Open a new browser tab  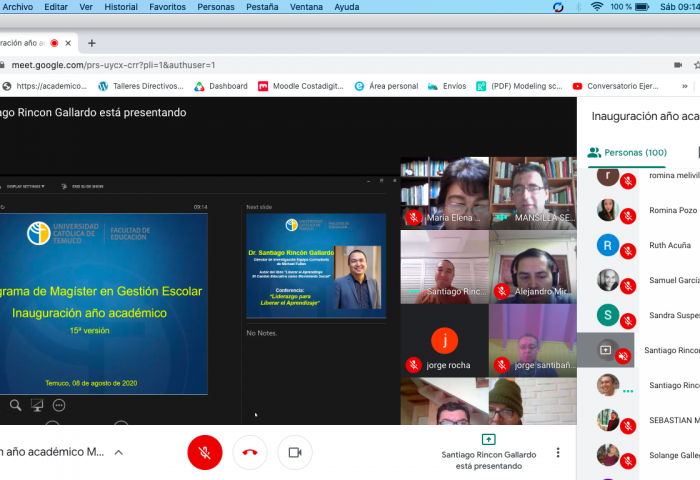92,43
